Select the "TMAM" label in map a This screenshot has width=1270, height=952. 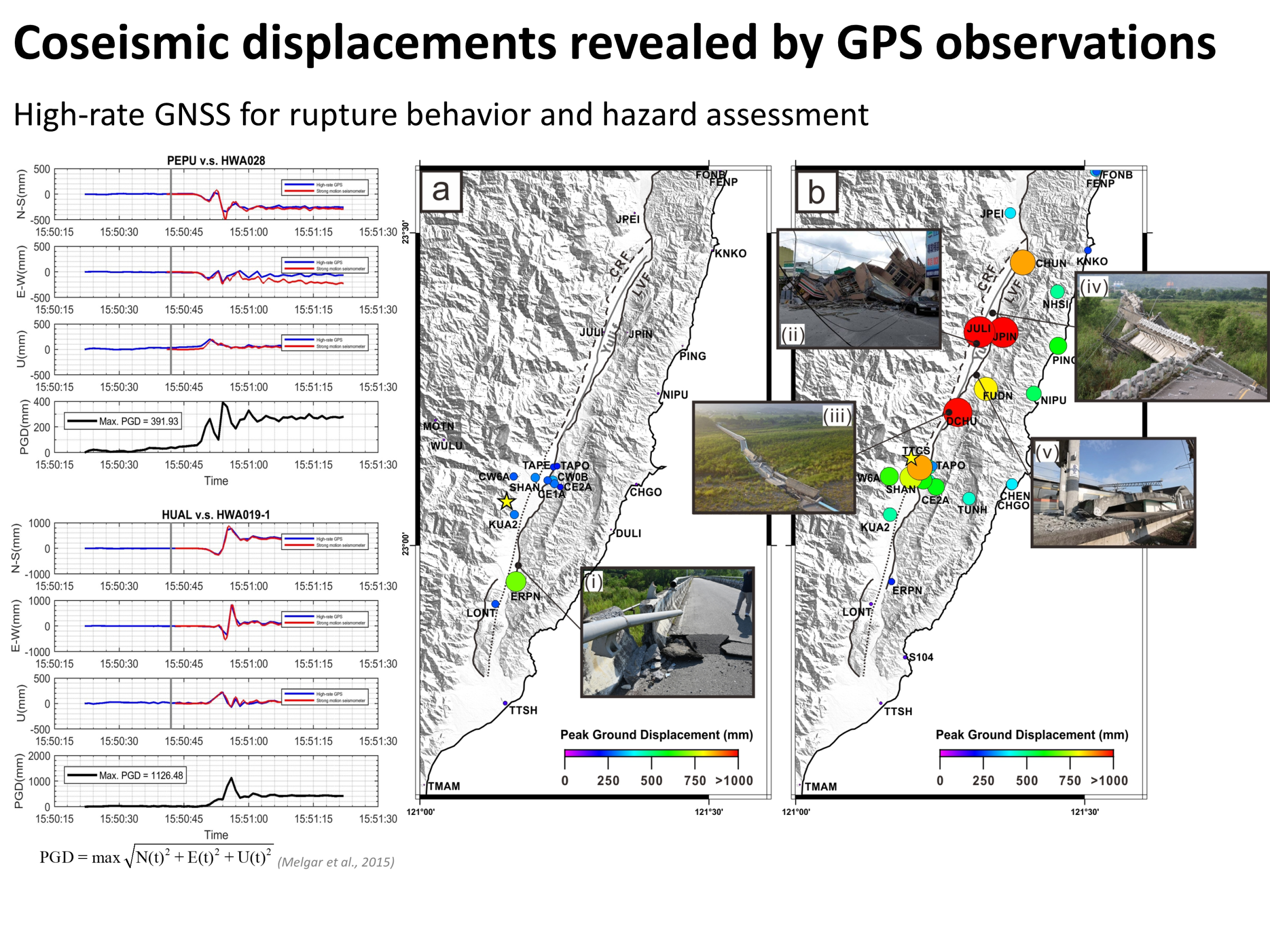tap(444, 785)
